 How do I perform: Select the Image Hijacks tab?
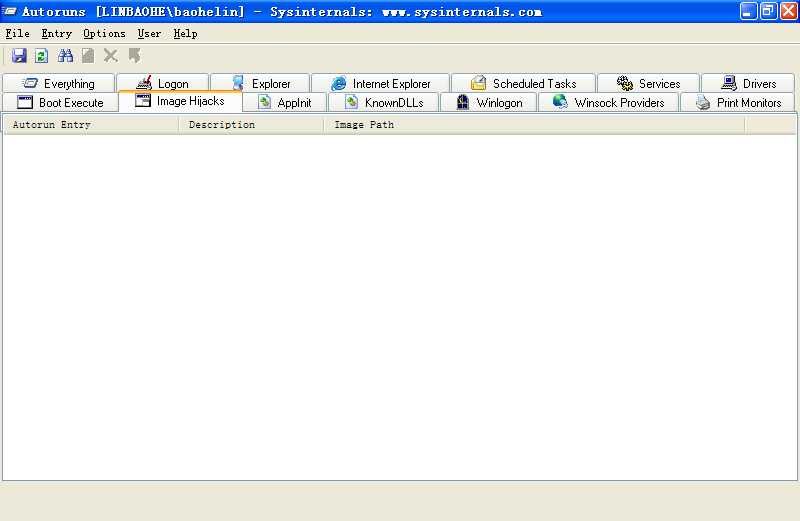click(180, 101)
